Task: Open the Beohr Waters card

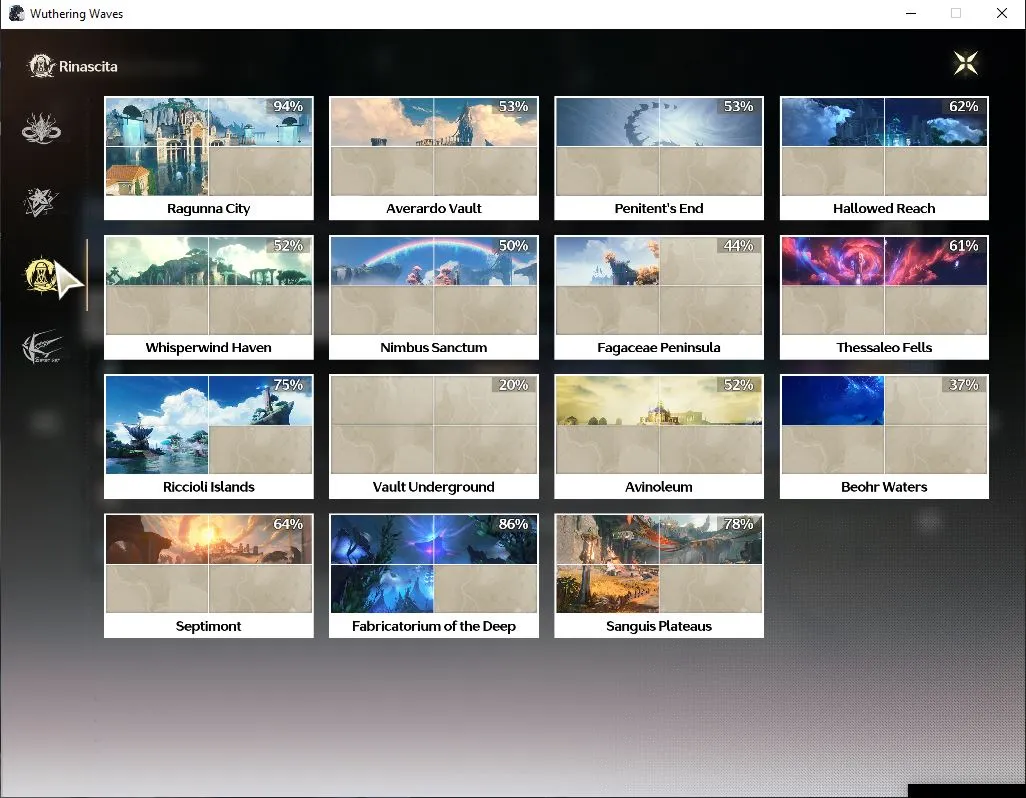Action: click(x=884, y=436)
